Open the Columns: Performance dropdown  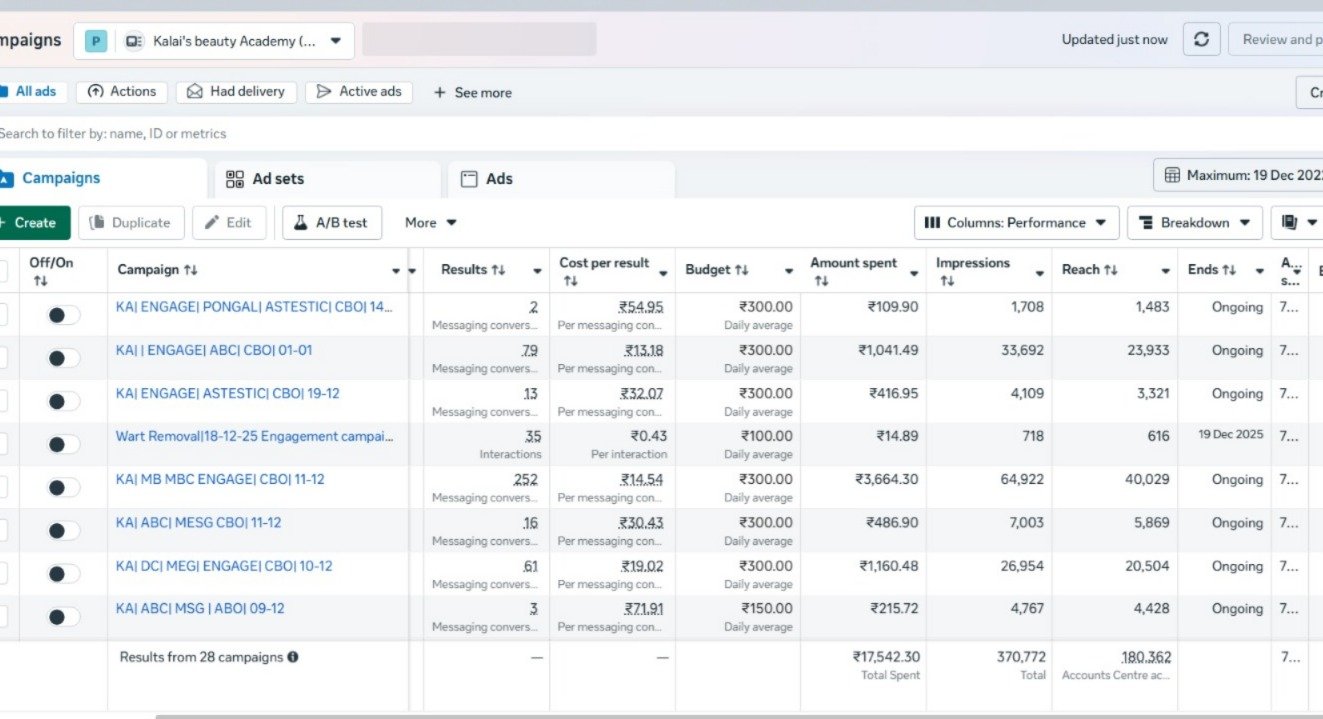1016,223
